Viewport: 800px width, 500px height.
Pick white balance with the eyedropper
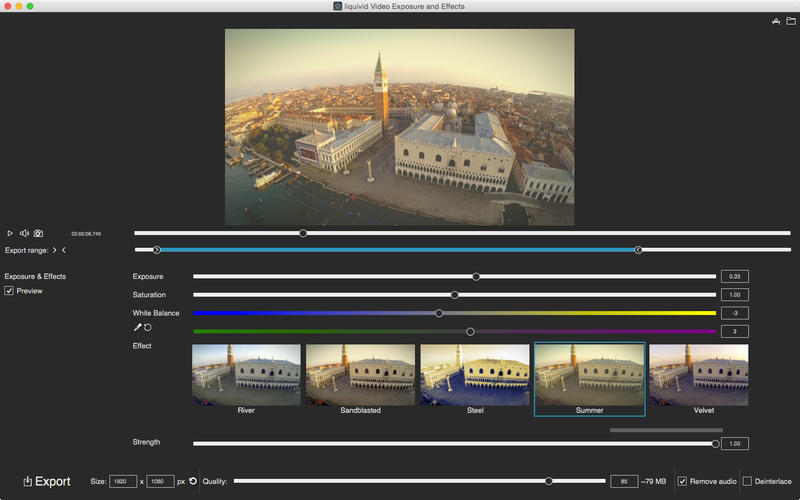137,328
